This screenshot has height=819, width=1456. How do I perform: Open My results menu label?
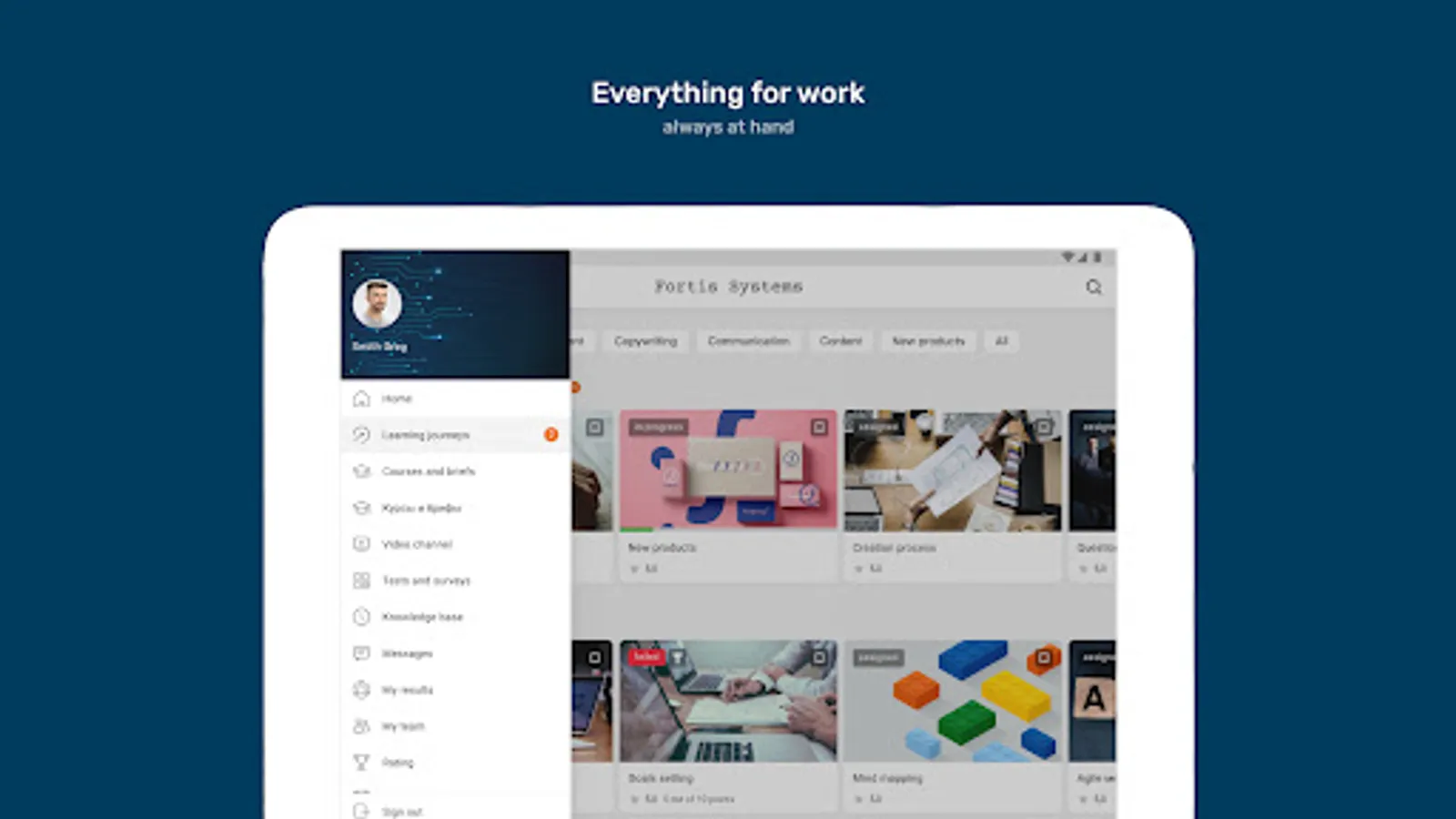(407, 690)
